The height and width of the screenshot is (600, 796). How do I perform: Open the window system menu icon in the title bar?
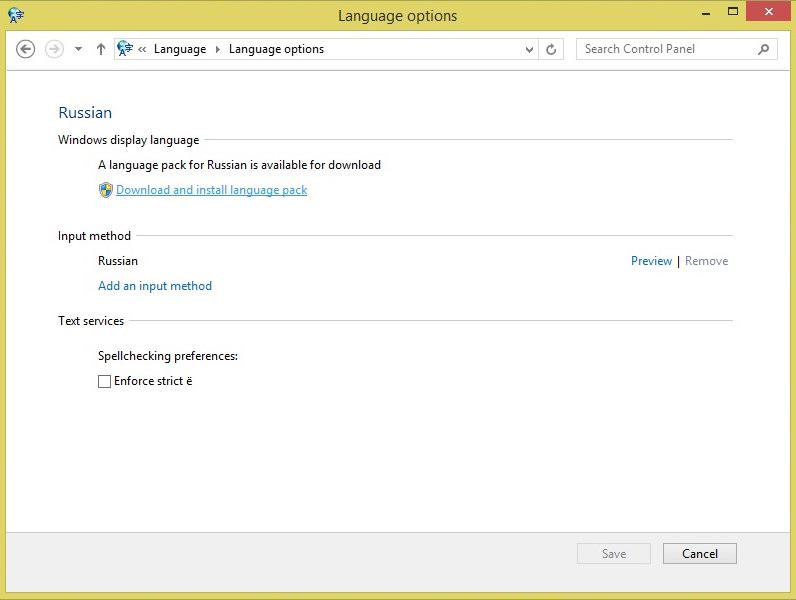17,15
